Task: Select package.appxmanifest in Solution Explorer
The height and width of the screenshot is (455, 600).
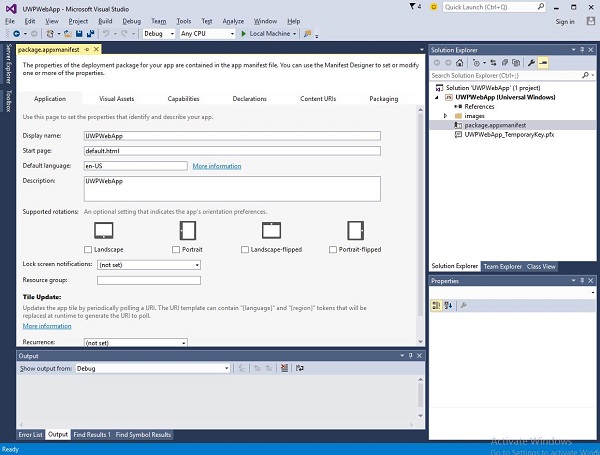Action: (x=497, y=126)
